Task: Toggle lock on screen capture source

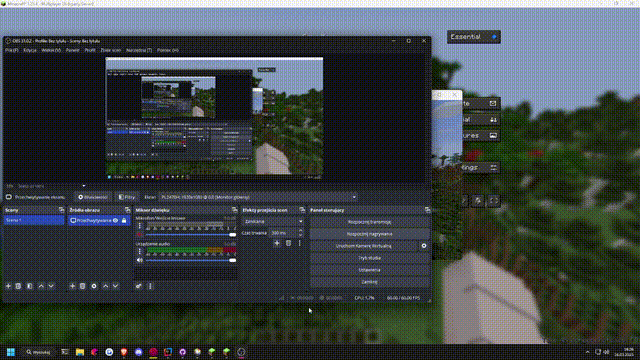Action: coord(124,220)
